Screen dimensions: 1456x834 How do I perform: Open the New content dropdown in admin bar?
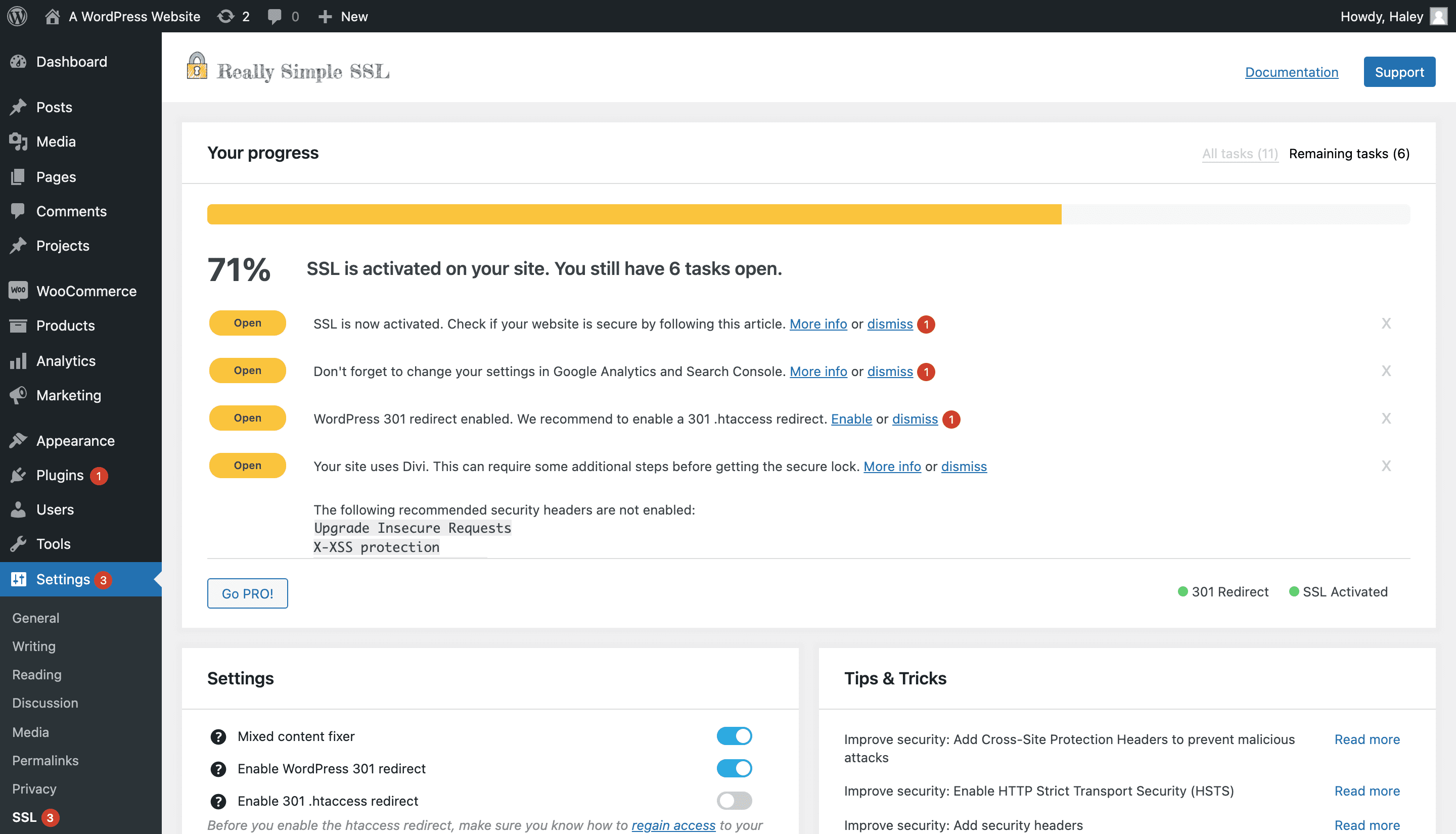(343, 16)
